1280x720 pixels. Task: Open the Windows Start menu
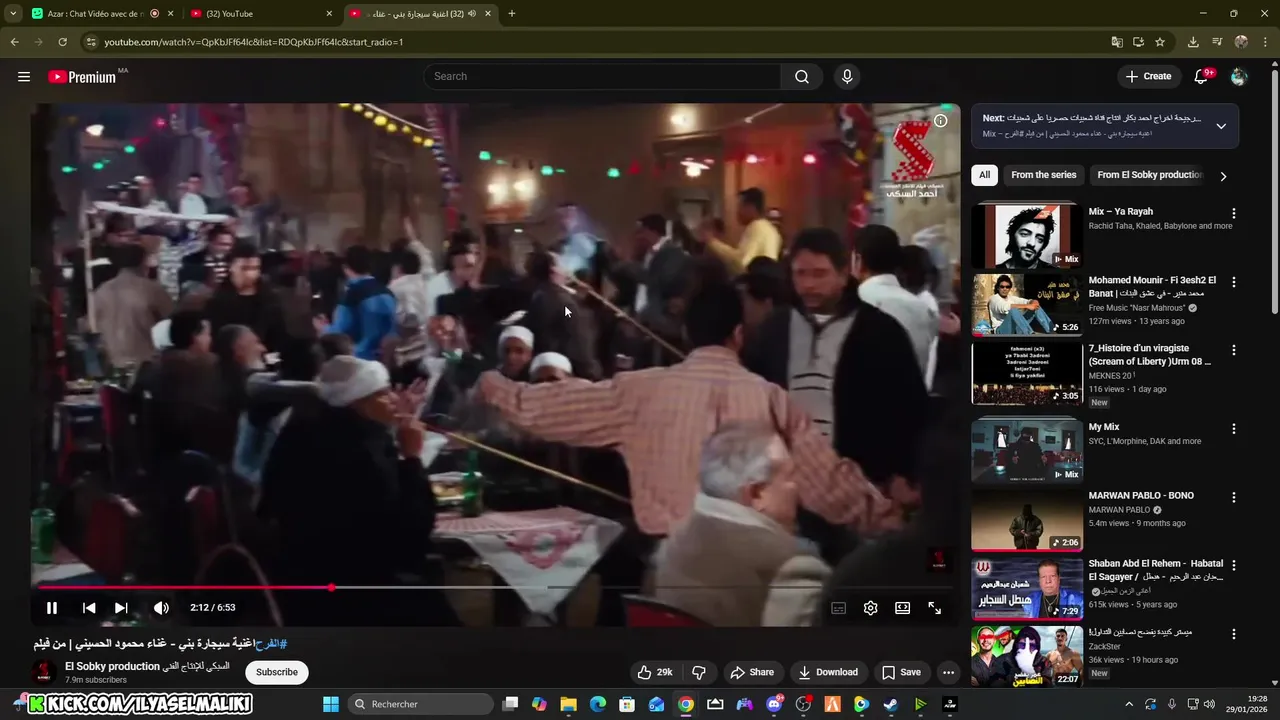pyautogui.click(x=331, y=704)
